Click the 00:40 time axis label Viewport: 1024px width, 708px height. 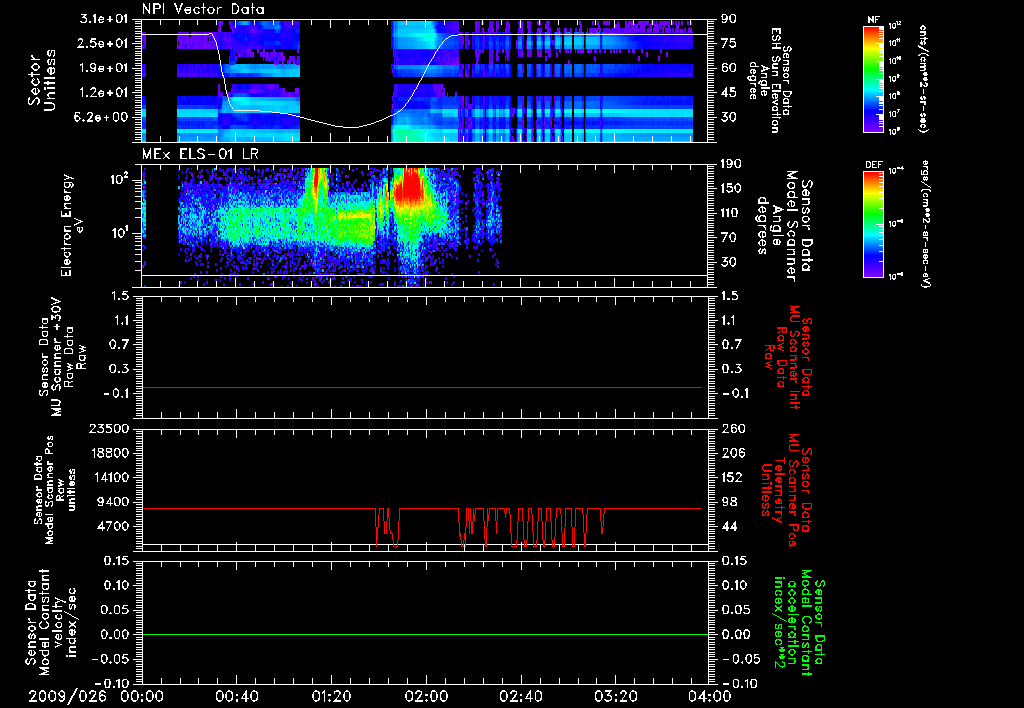coord(236,696)
